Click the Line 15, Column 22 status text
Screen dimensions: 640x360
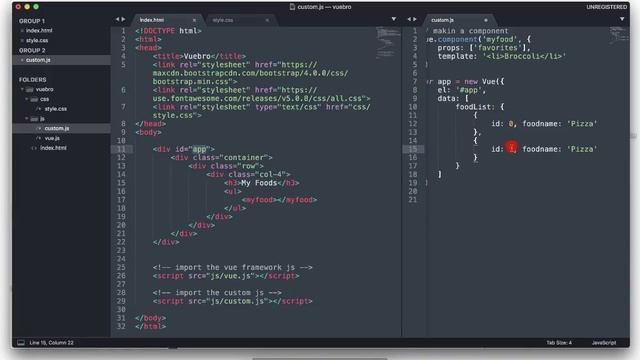pos(51,342)
